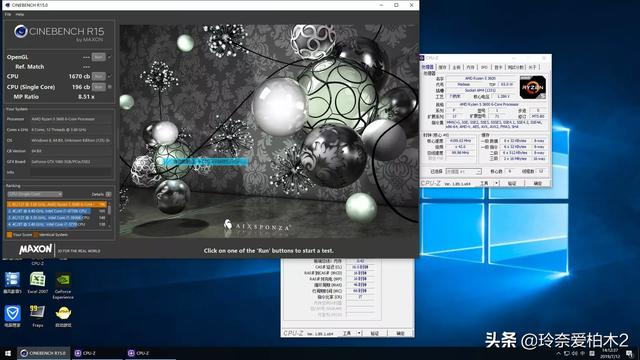Click the Ranking list scrollbar
This screenshot has width=640, height=360.
(x=109, y=215)
